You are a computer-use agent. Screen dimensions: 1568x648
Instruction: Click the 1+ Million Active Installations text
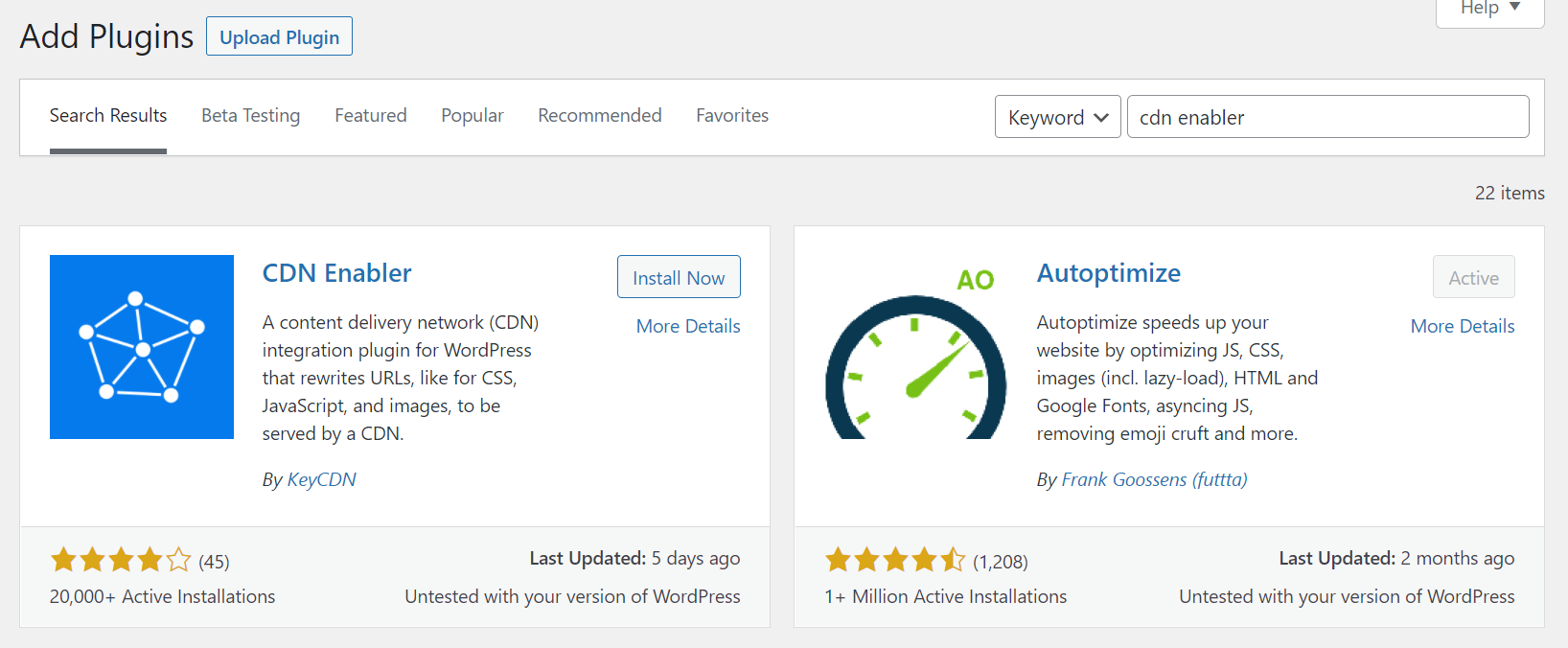coord(945,596)
